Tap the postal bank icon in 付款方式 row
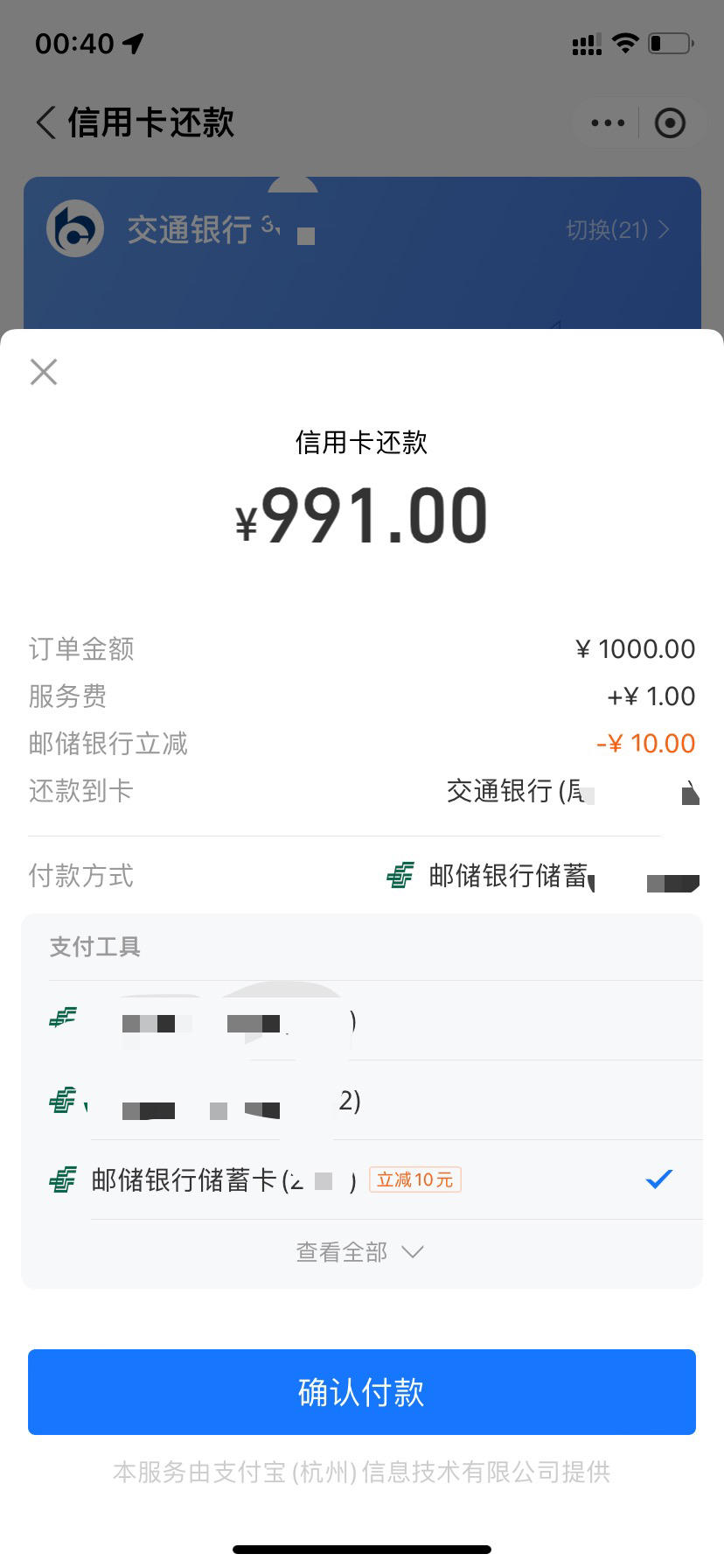The image size is (724, 1568). 400,875
